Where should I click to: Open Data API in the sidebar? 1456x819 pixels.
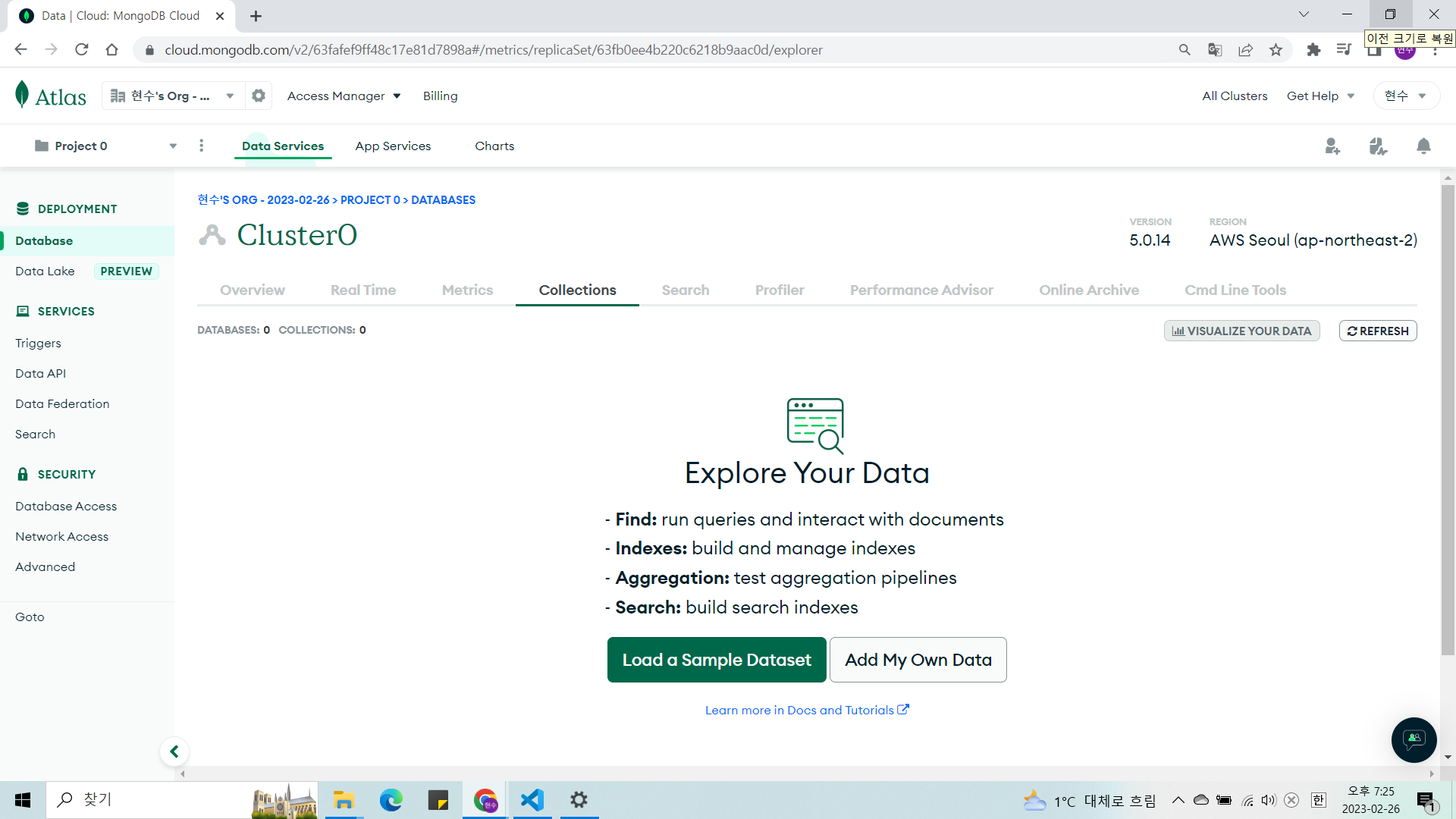point(41,374)
